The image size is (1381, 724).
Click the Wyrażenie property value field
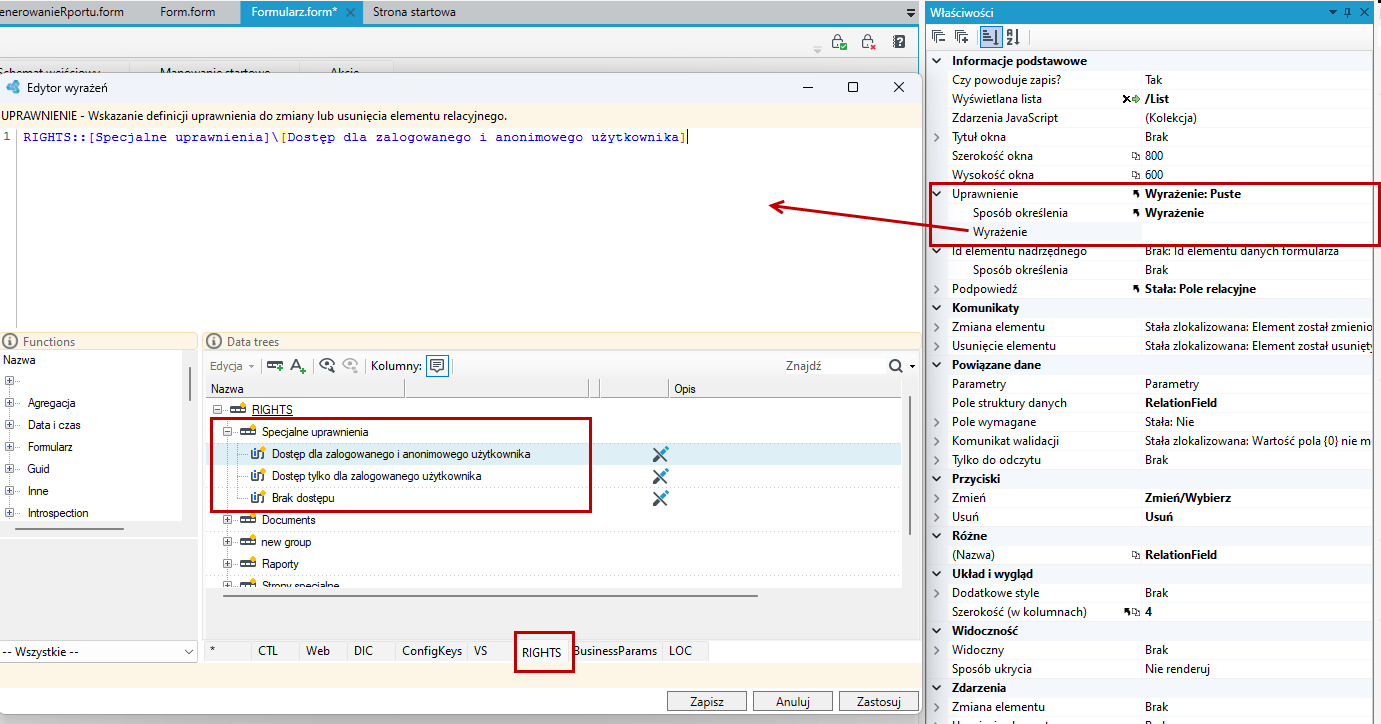[1256, 232]
